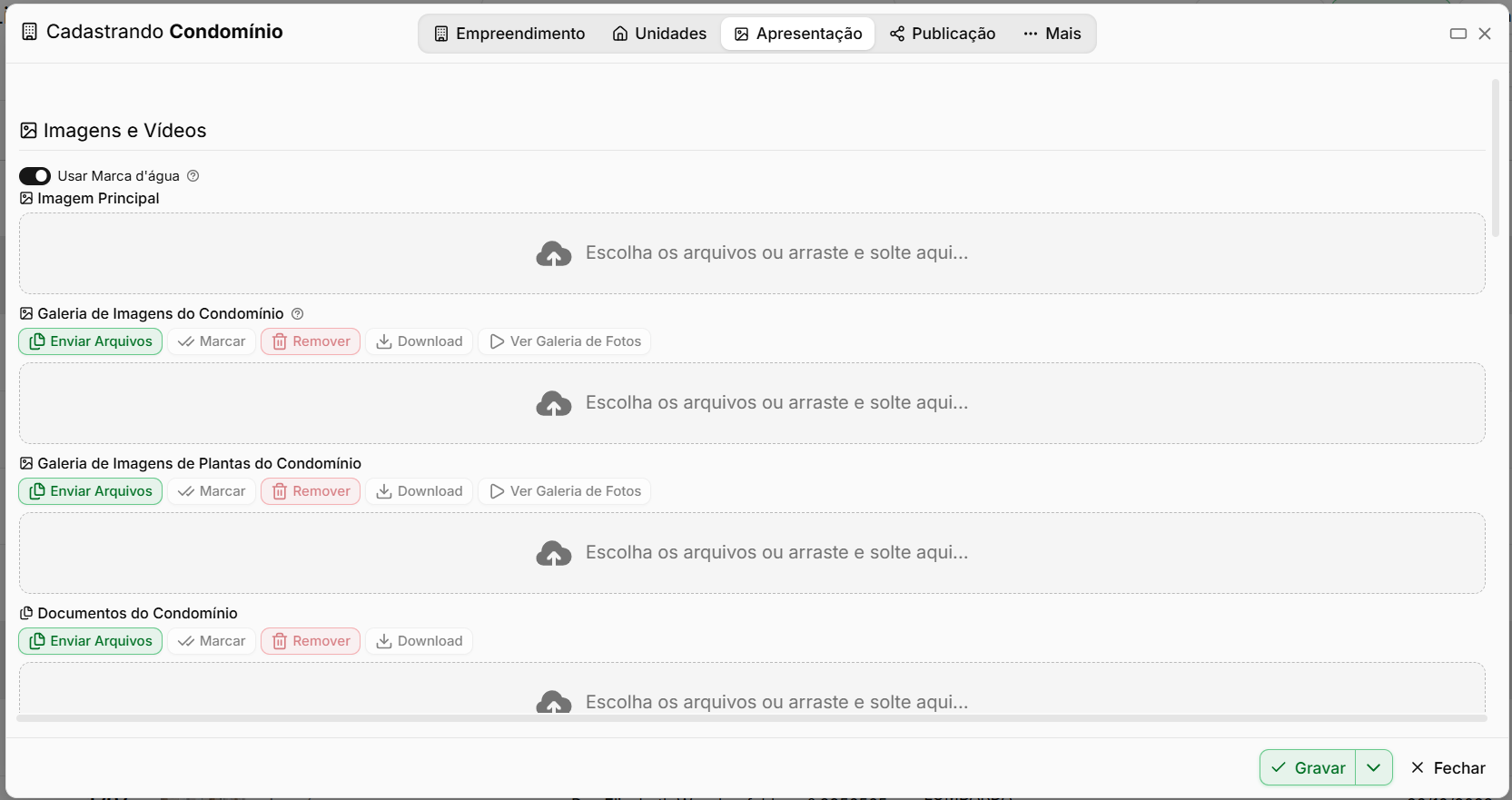1512x800 pixels.
Task: Click Download in Galeria de Plantas toolbar
Action: pos(420,491)
